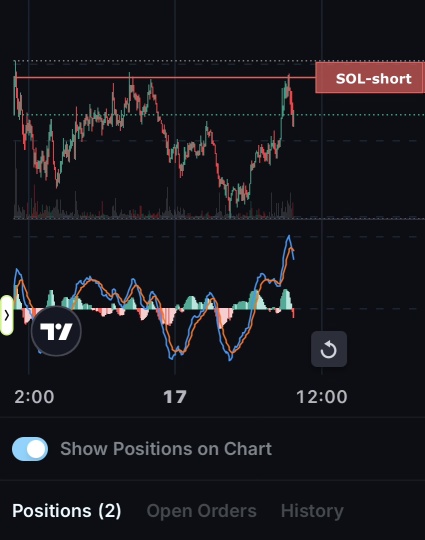Click the white dotted top price line
Image resolution: width=425 pixels, height=540 pixels.
(165, 61)
